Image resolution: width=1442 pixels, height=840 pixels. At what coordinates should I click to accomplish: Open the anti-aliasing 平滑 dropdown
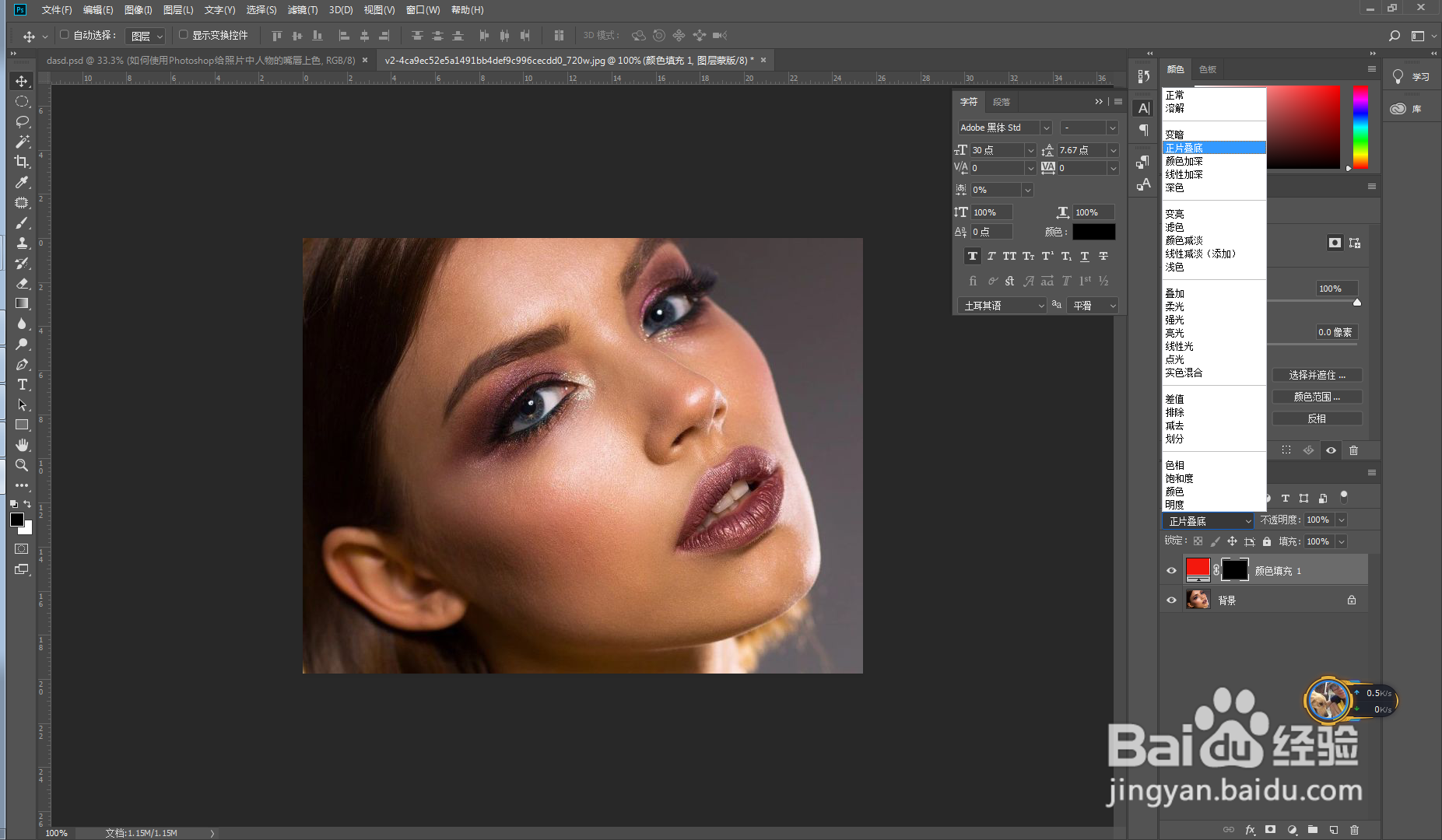tap(1113, 305)
